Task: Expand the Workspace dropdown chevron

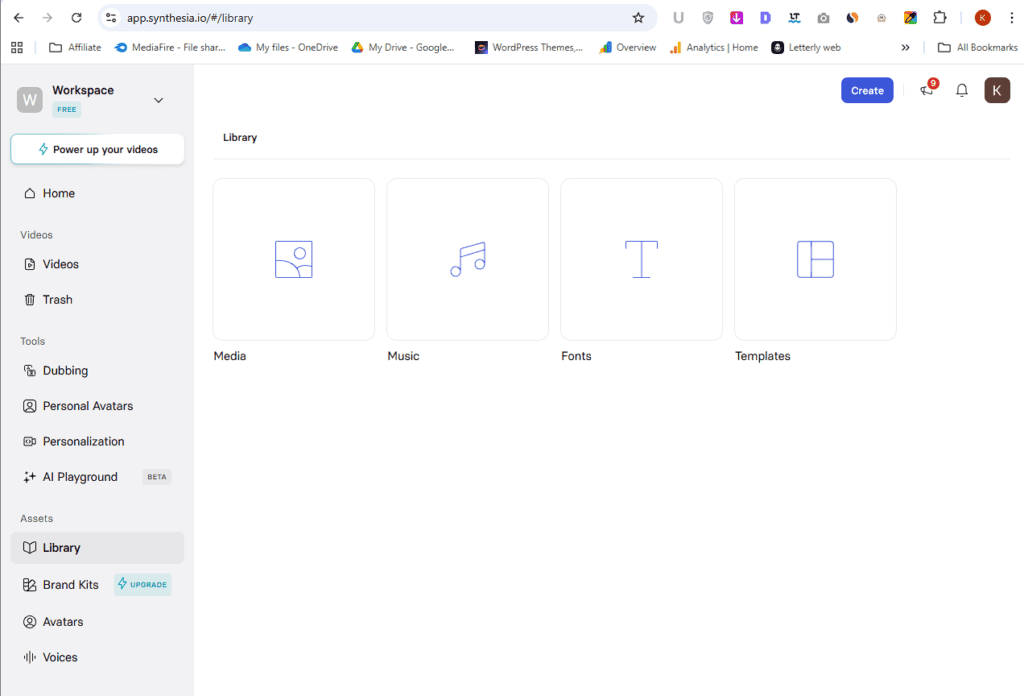Action: tap(158, 100)
